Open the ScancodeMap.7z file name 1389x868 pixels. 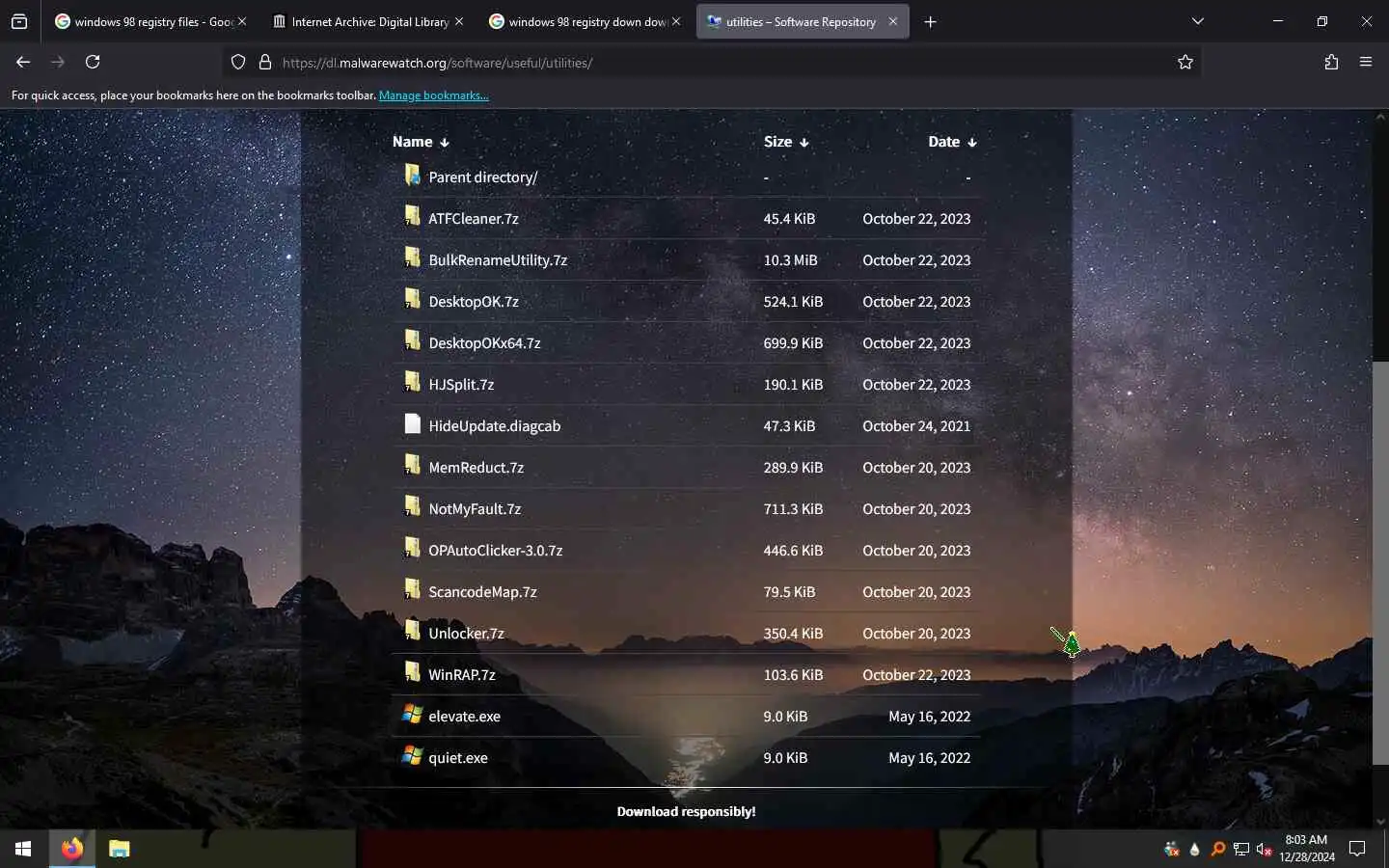tap(482, 592)
